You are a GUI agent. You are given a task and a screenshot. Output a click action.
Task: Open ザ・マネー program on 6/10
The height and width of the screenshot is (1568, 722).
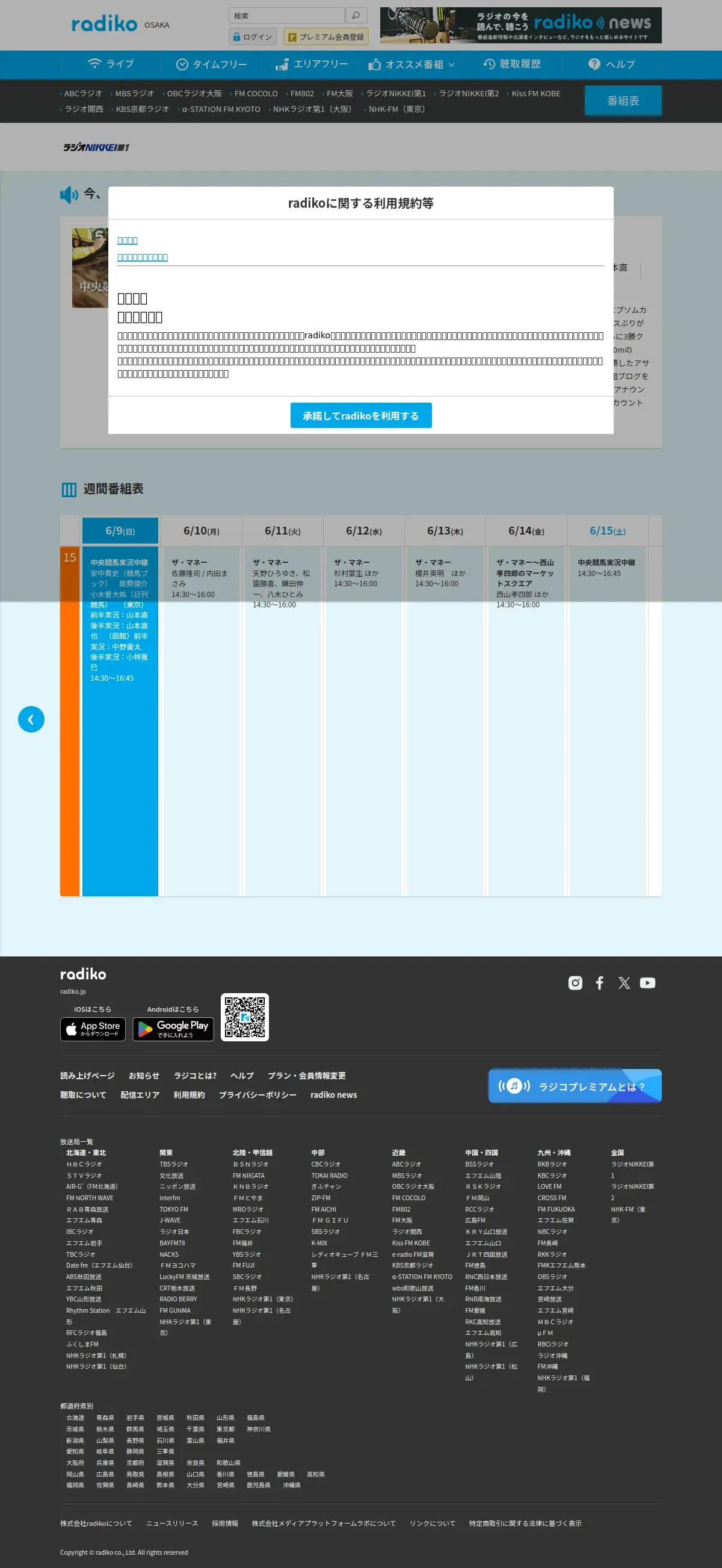tap(202, 721)
